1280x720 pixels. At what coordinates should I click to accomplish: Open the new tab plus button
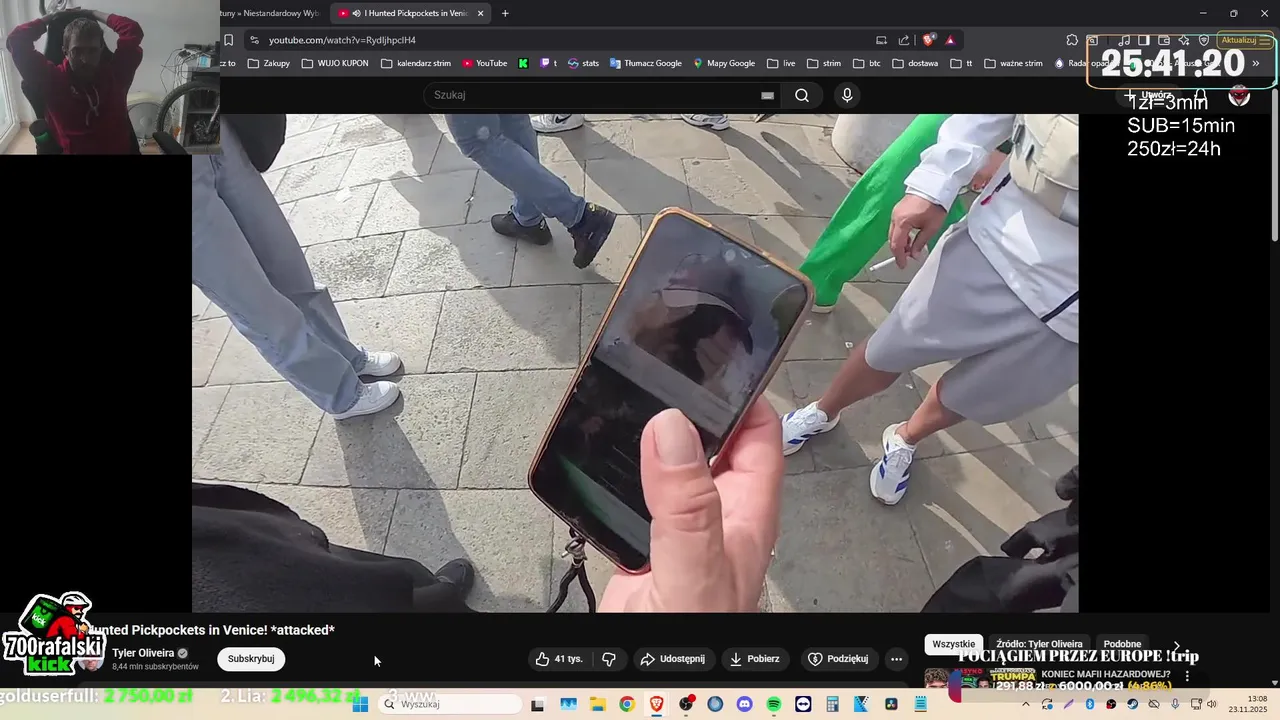click(505, 13)
